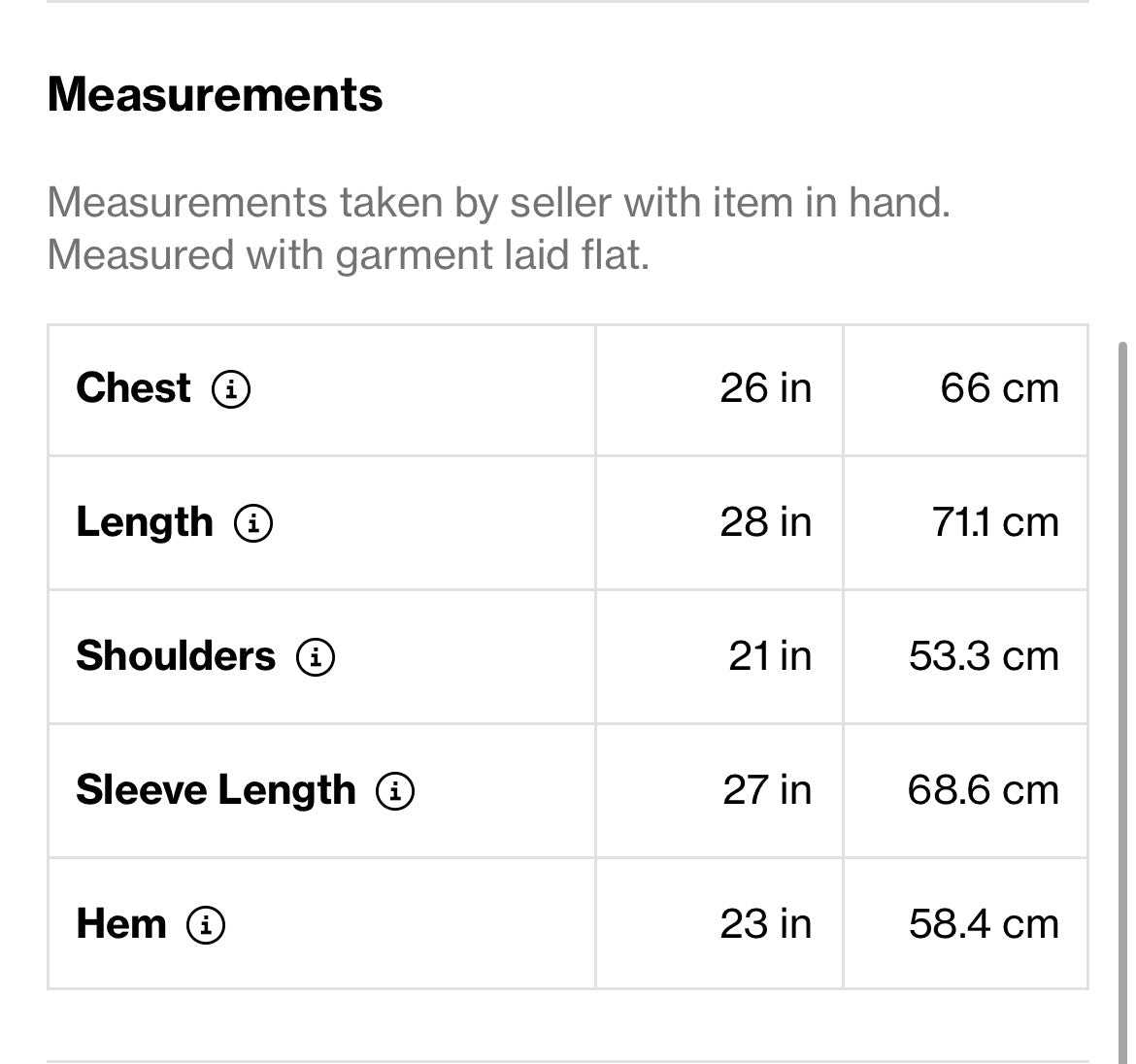Select the 28 in length value
The image size is (1136, 1064).
766,522
